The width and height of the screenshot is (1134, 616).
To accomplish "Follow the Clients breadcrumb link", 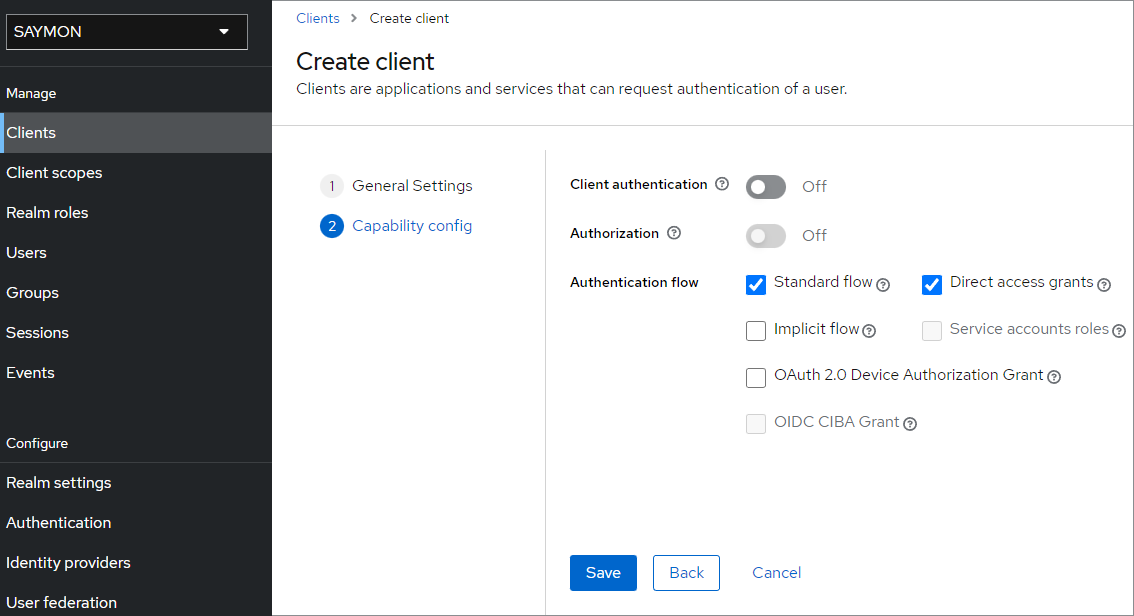I will point(317,18).
